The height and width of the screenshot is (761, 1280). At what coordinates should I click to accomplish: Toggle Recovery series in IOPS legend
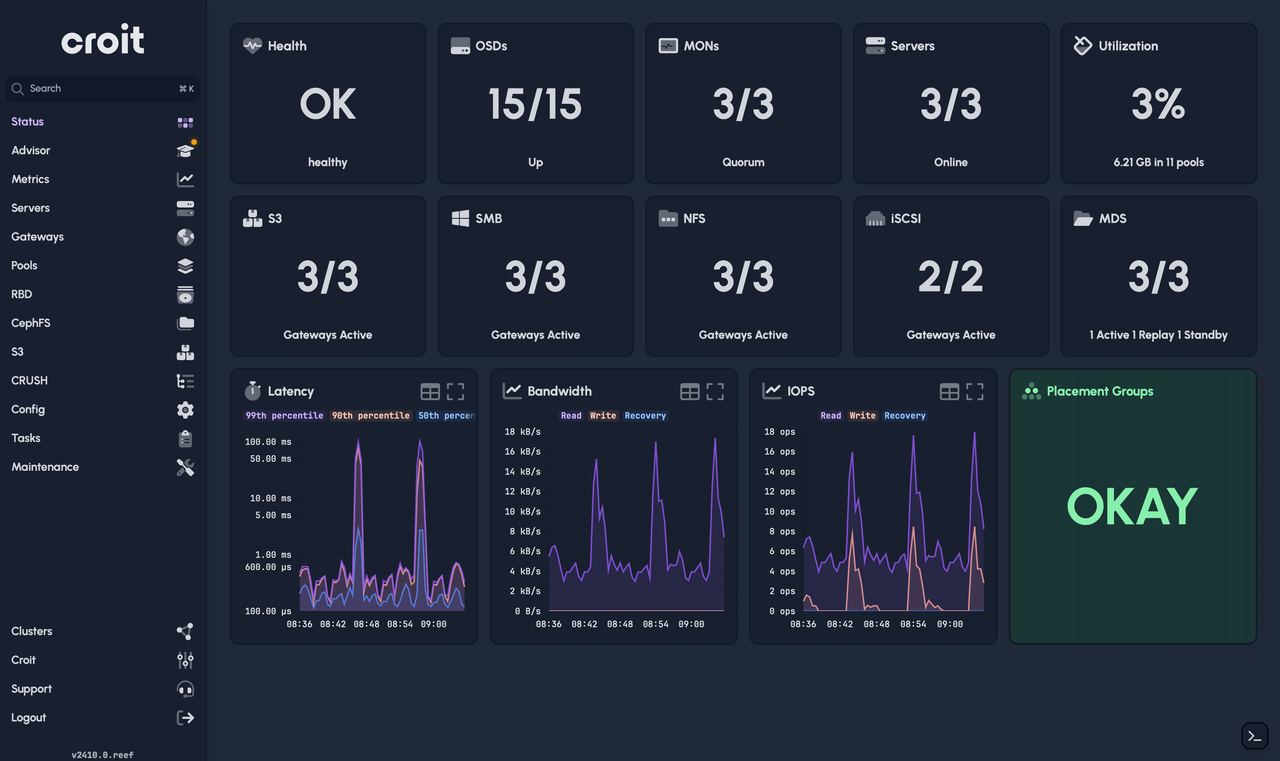905,416
